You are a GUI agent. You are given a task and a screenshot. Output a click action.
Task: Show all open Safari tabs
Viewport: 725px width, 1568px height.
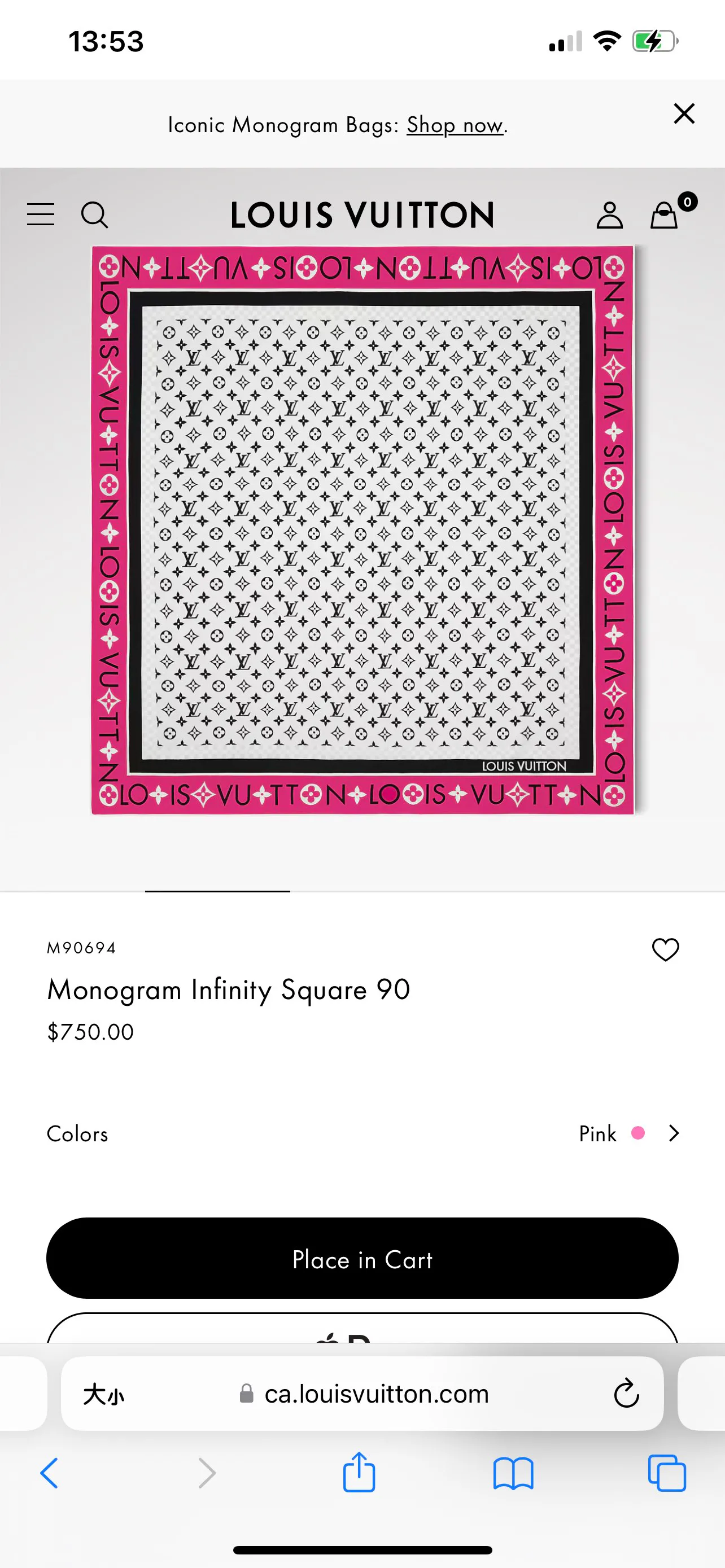tap(667, 1473)
